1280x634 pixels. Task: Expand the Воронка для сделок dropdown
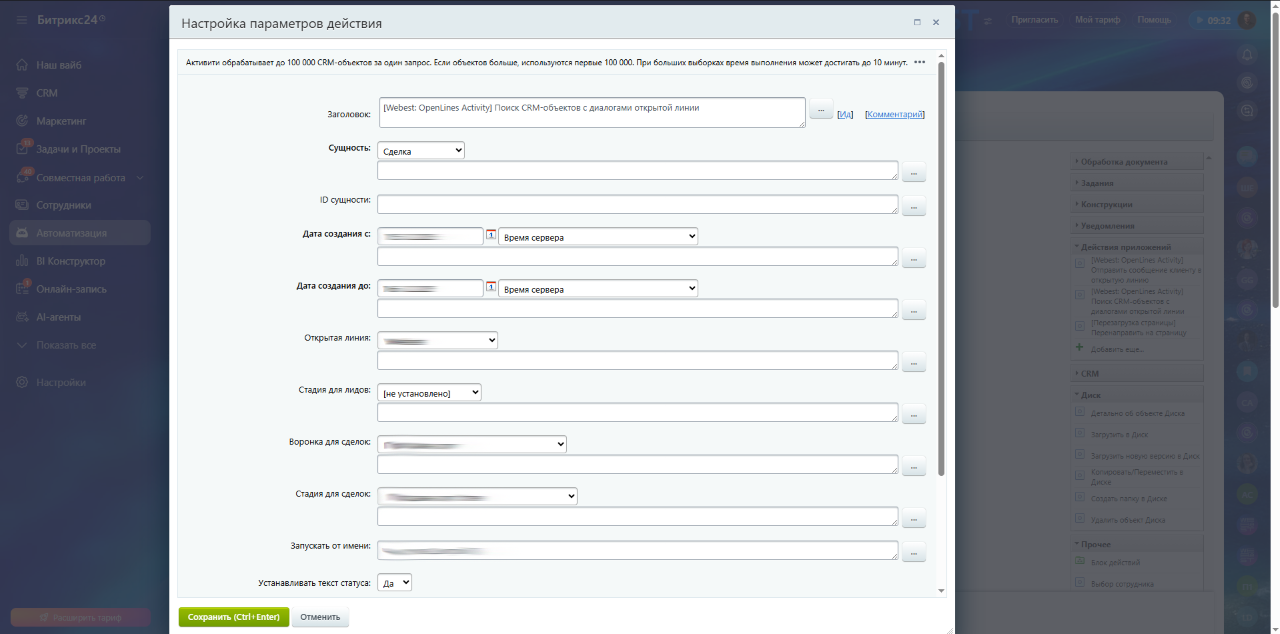(472, 444)
